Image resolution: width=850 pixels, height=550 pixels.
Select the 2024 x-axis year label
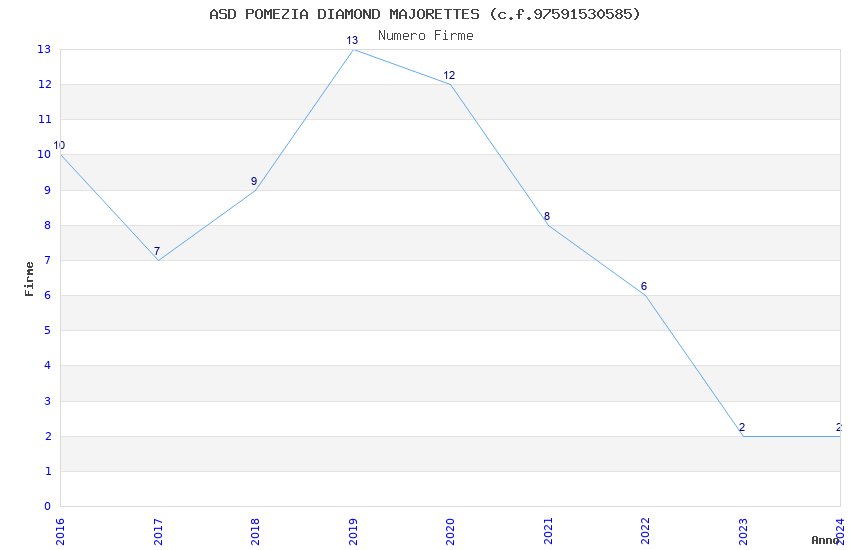(840, 532)
